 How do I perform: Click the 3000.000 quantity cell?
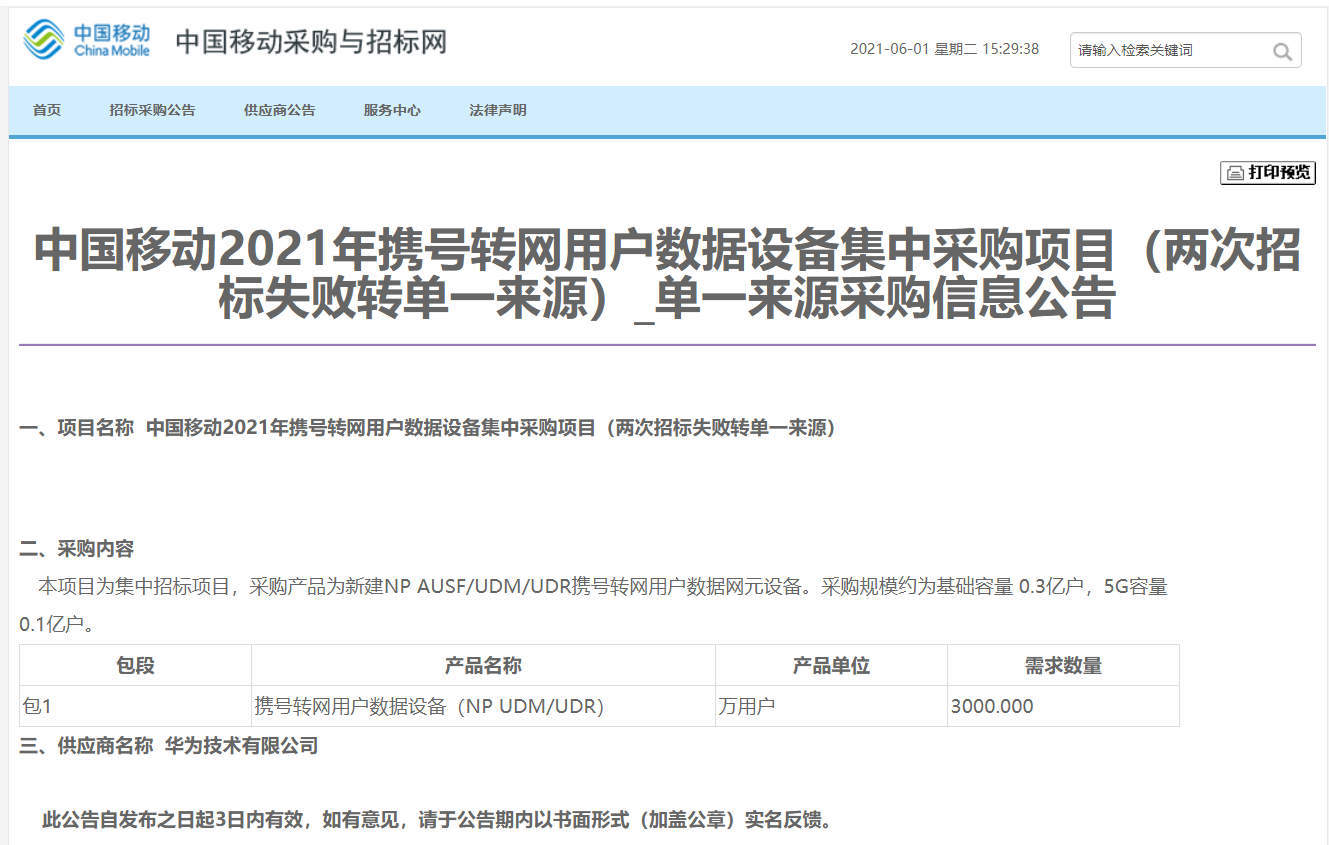pyautogui.click(x=1064, y=706)
